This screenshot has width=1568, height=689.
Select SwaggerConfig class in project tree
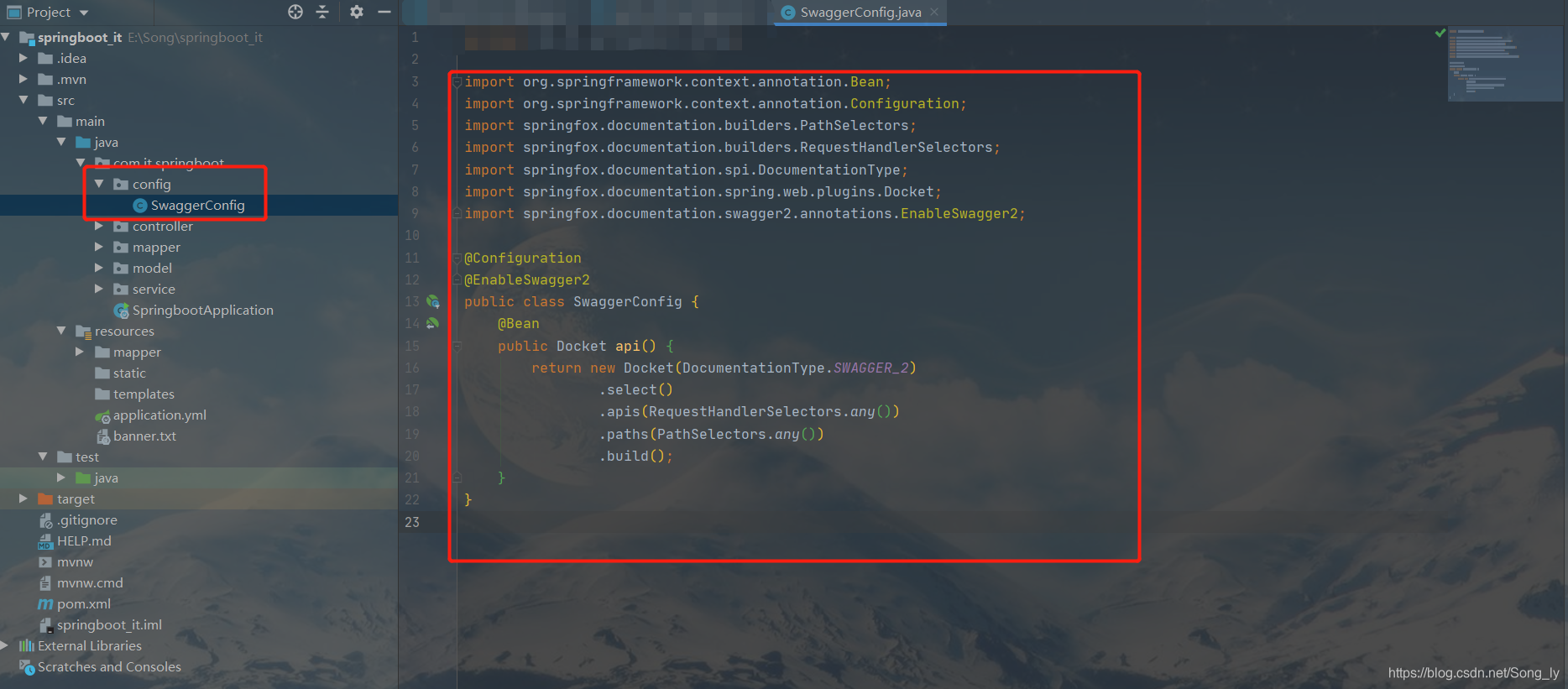point(197,206)
